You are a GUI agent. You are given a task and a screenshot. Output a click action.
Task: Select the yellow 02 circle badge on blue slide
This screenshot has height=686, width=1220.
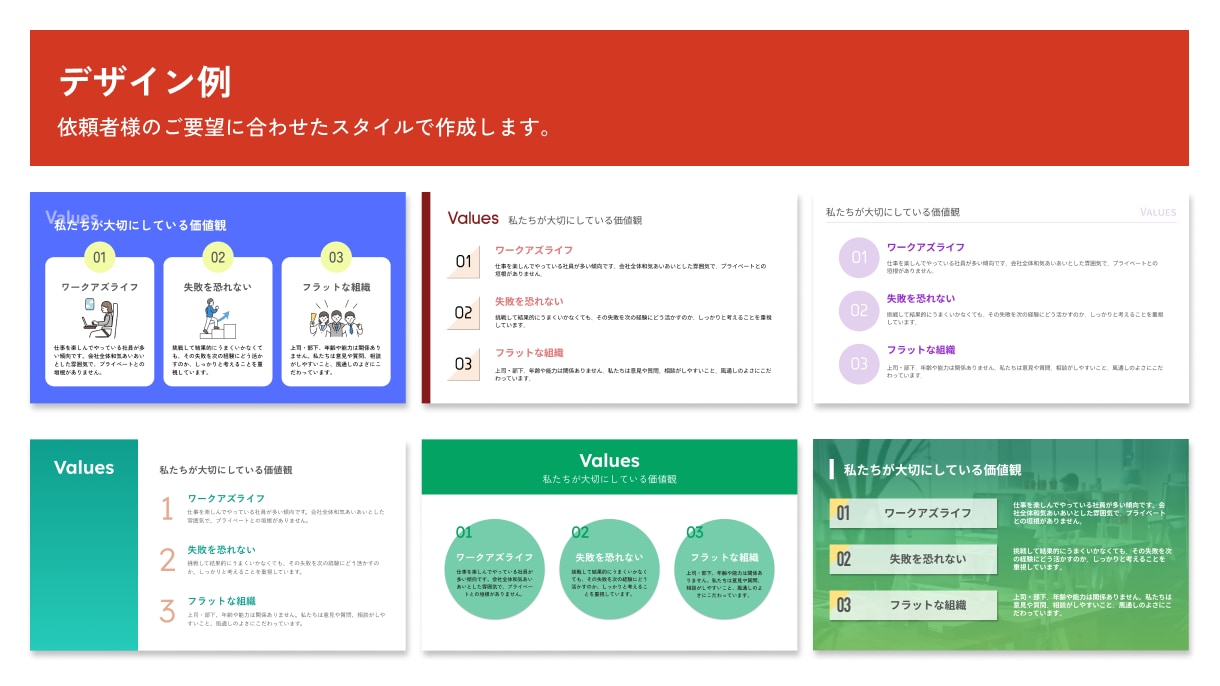[x=217, y=258]
